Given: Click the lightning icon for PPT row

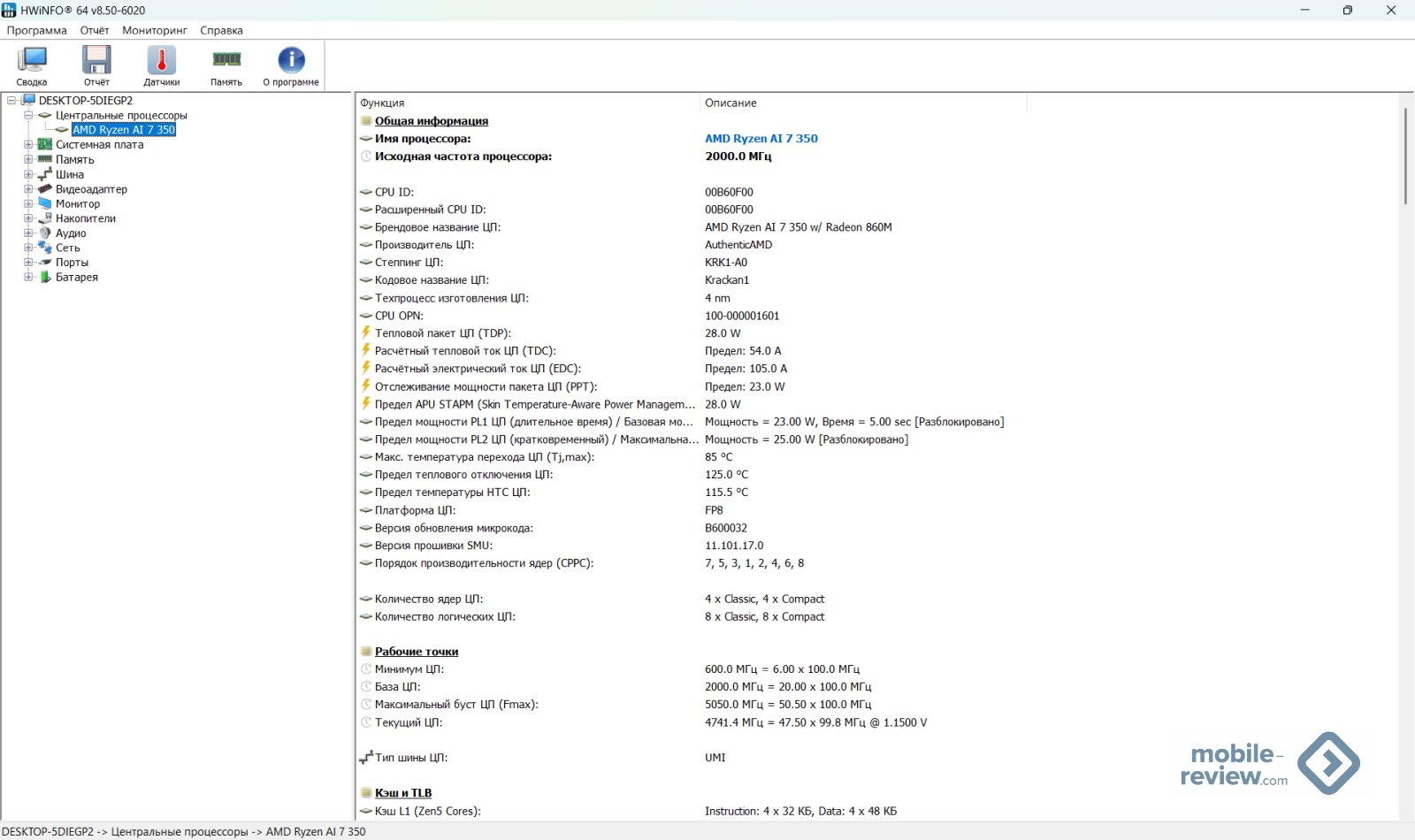Looking at the screenshot, I should click(366, 386).
